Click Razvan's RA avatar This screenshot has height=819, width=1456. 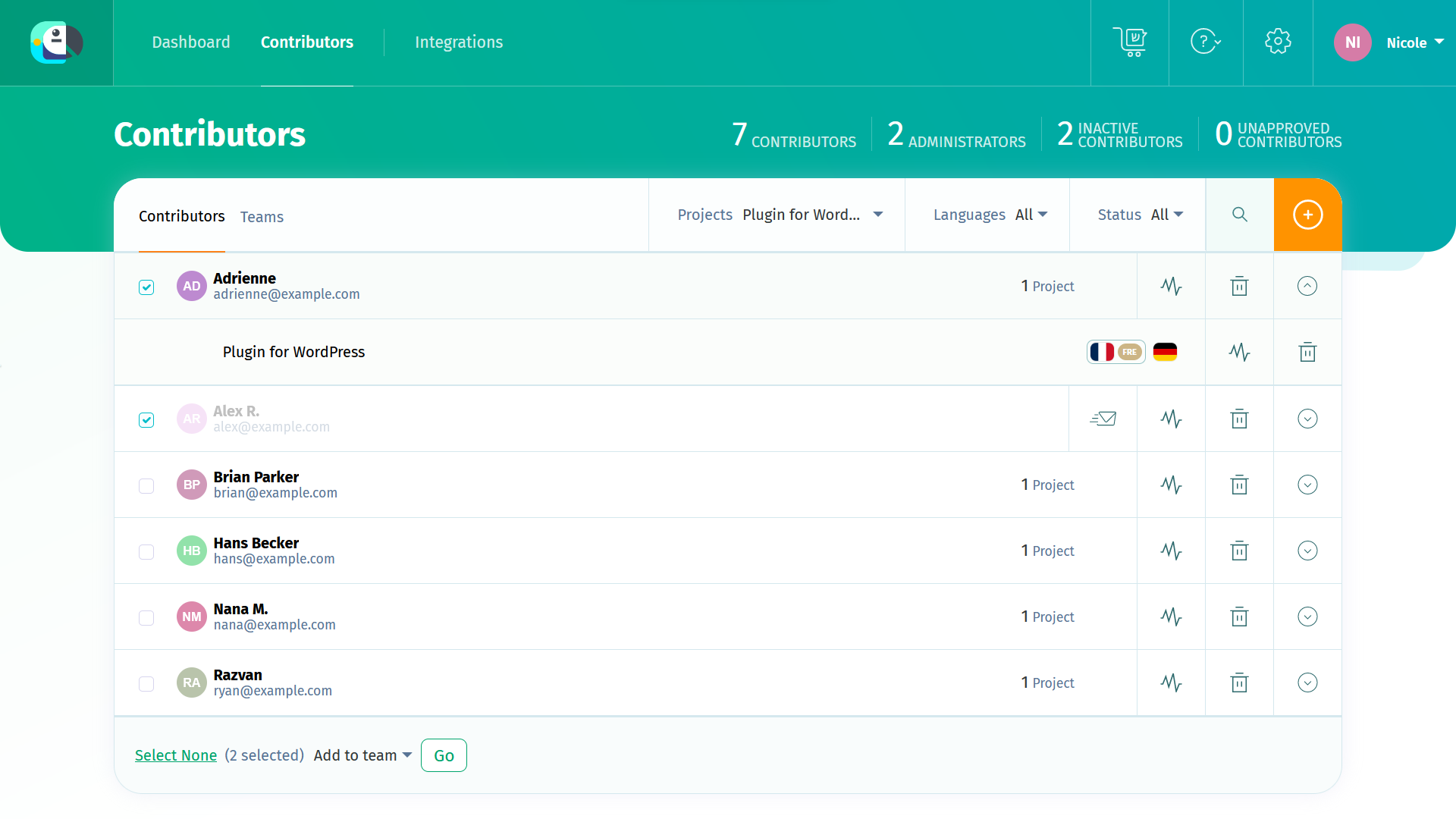coord(192,682)
